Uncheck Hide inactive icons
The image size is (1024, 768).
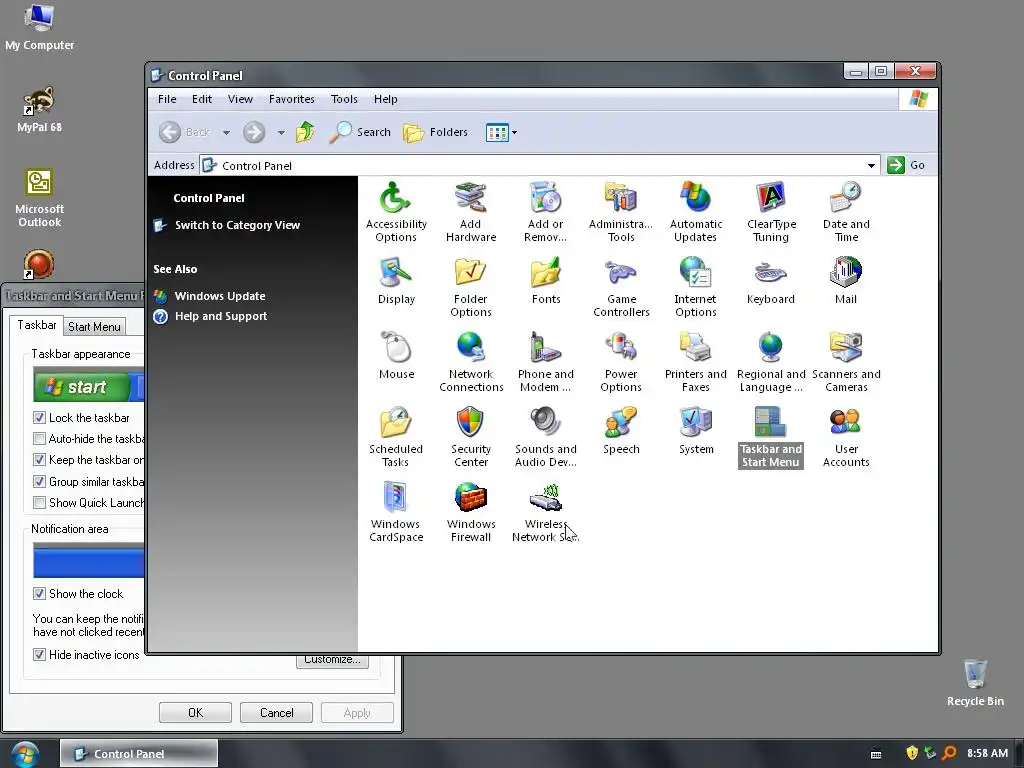tap(39, 655)
